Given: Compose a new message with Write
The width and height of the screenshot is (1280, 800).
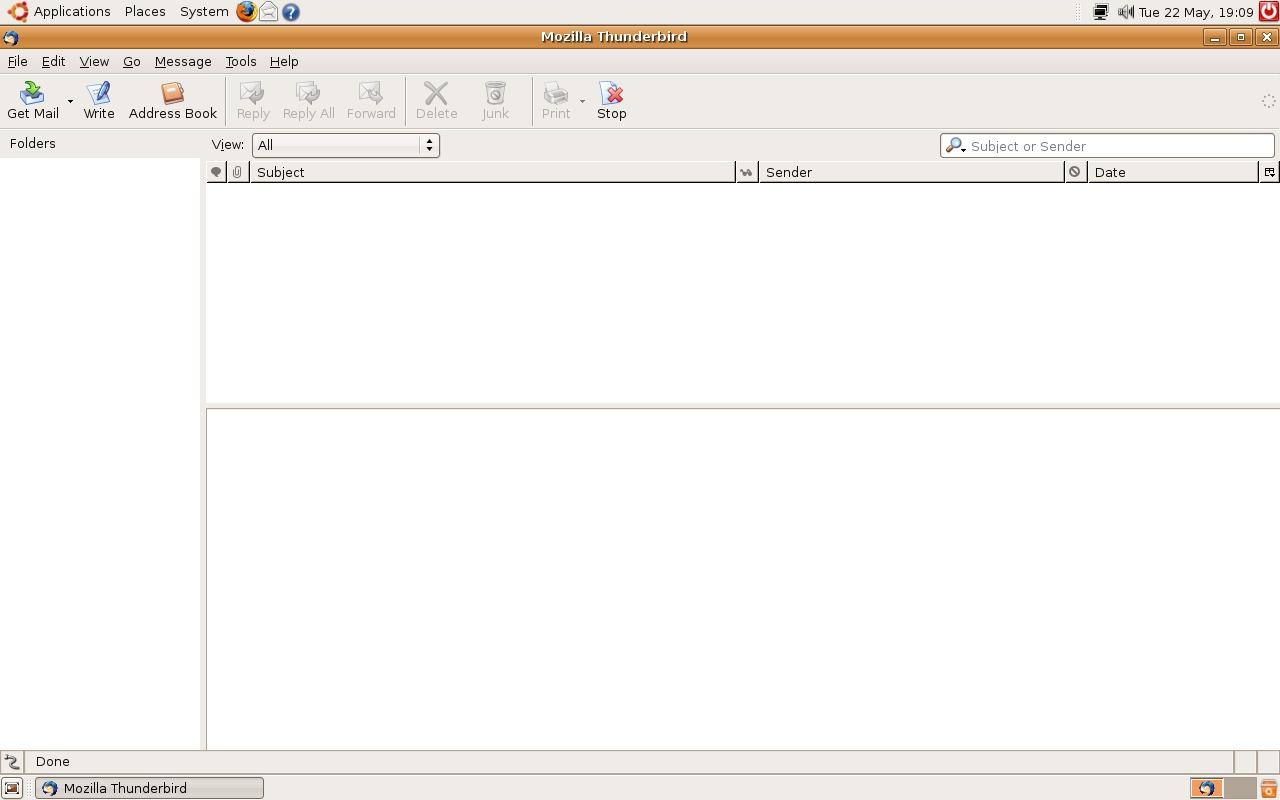Looking at the screenshot, I should (99, 101).
